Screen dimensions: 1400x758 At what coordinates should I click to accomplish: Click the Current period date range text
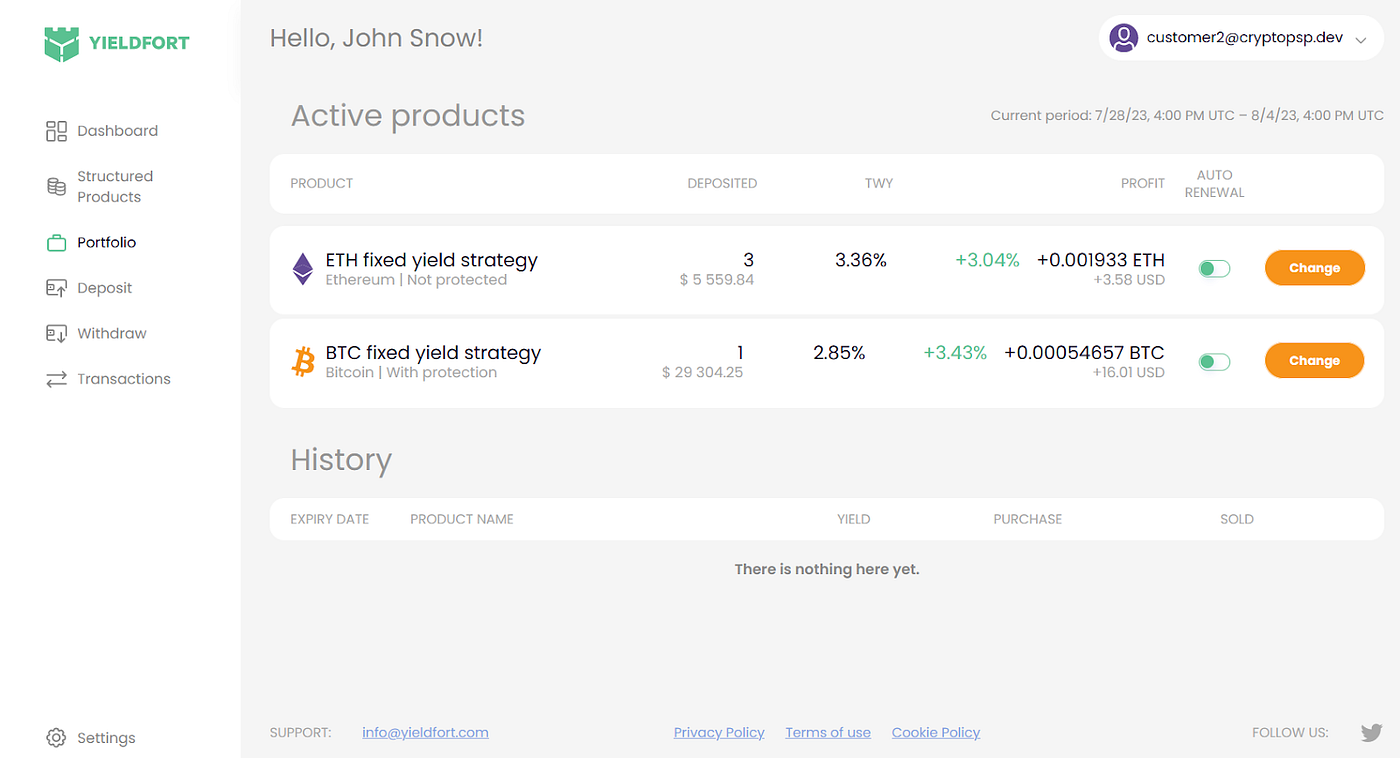(1187, 116)
